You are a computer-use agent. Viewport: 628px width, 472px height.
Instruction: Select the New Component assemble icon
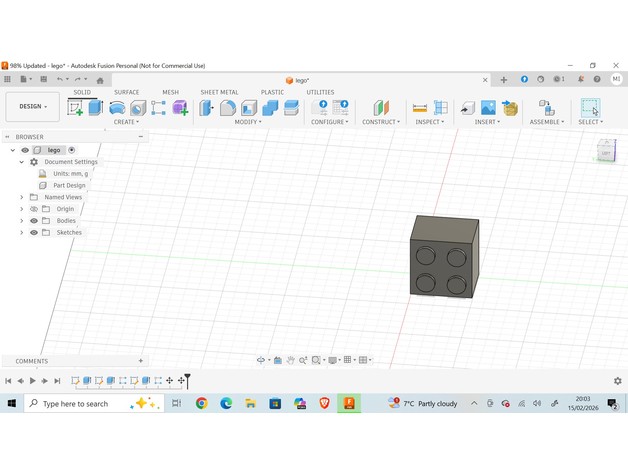click(x=546, y=108)
